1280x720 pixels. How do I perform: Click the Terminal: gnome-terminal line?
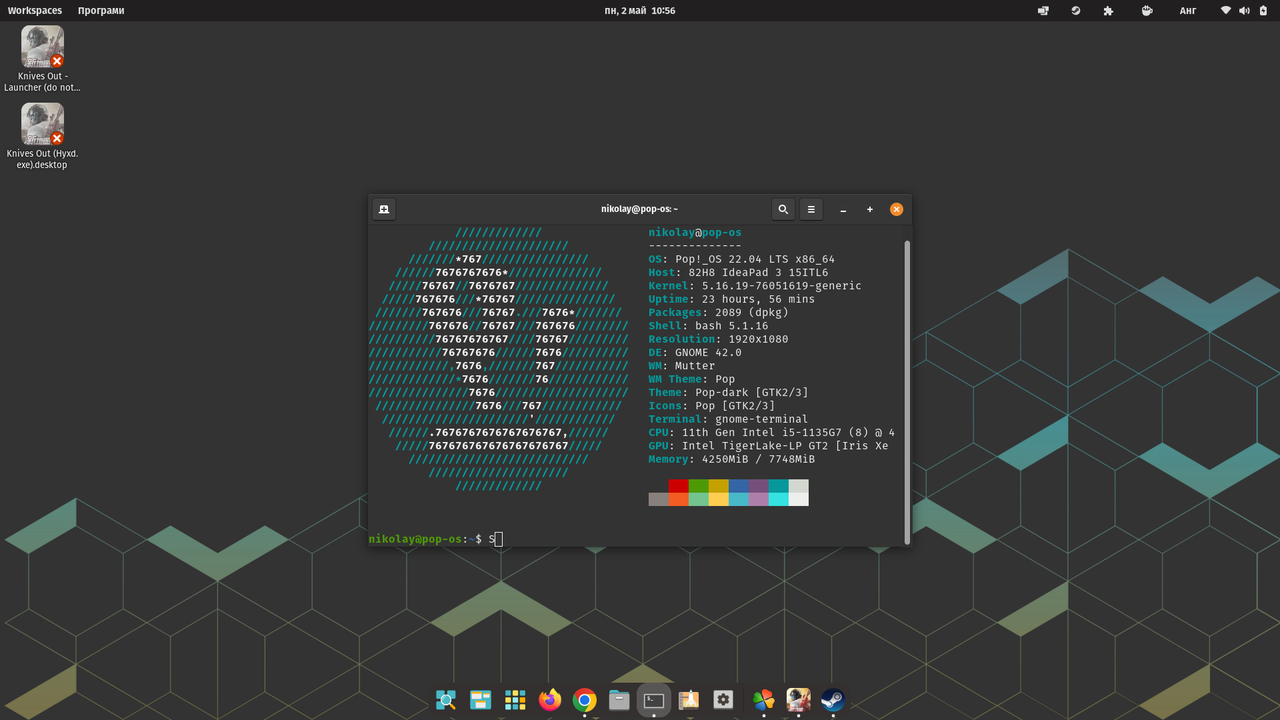[728, 419]
